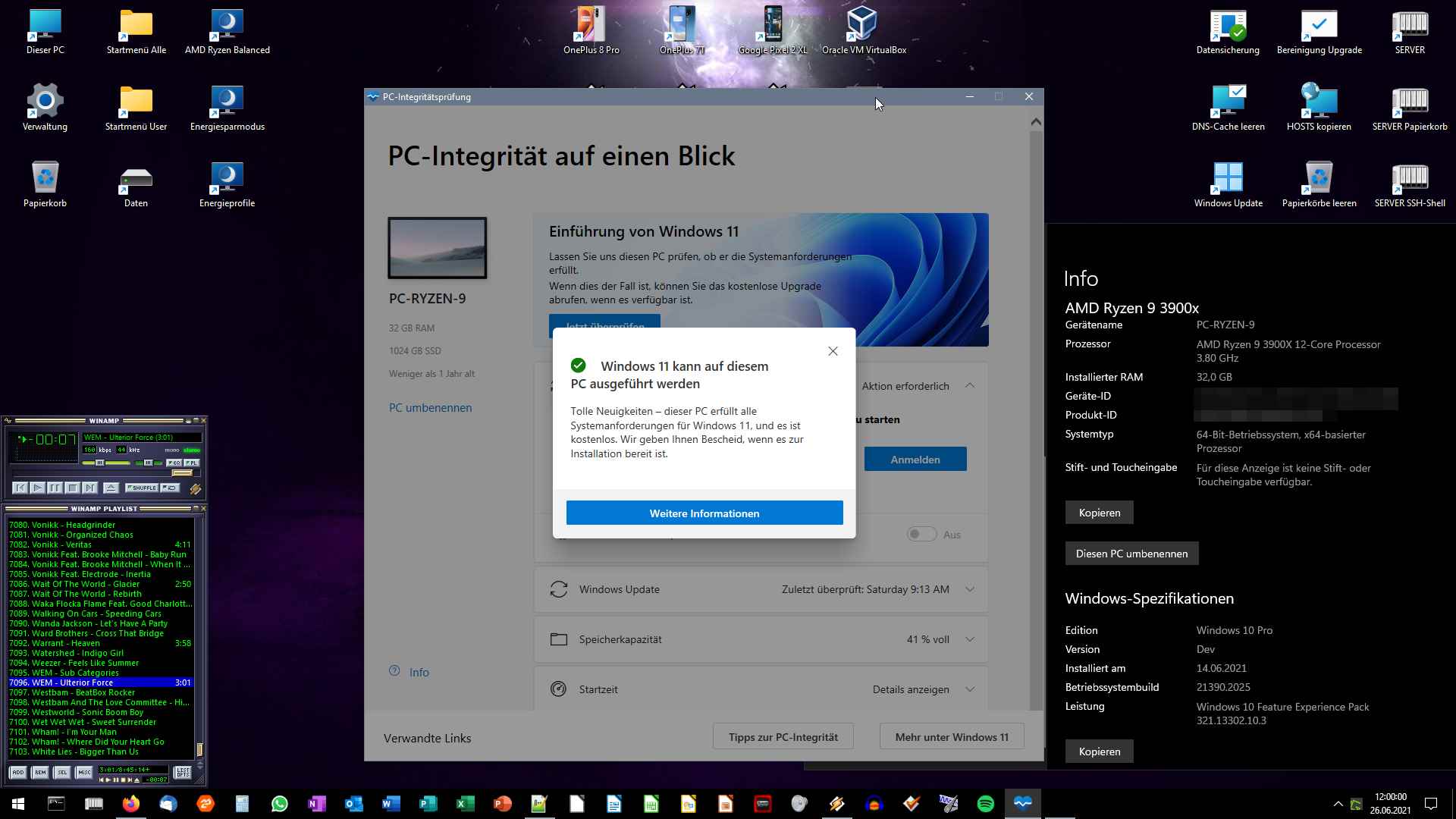Open Winamp playlist LIST OPTS menu

[x=183, y=772]
